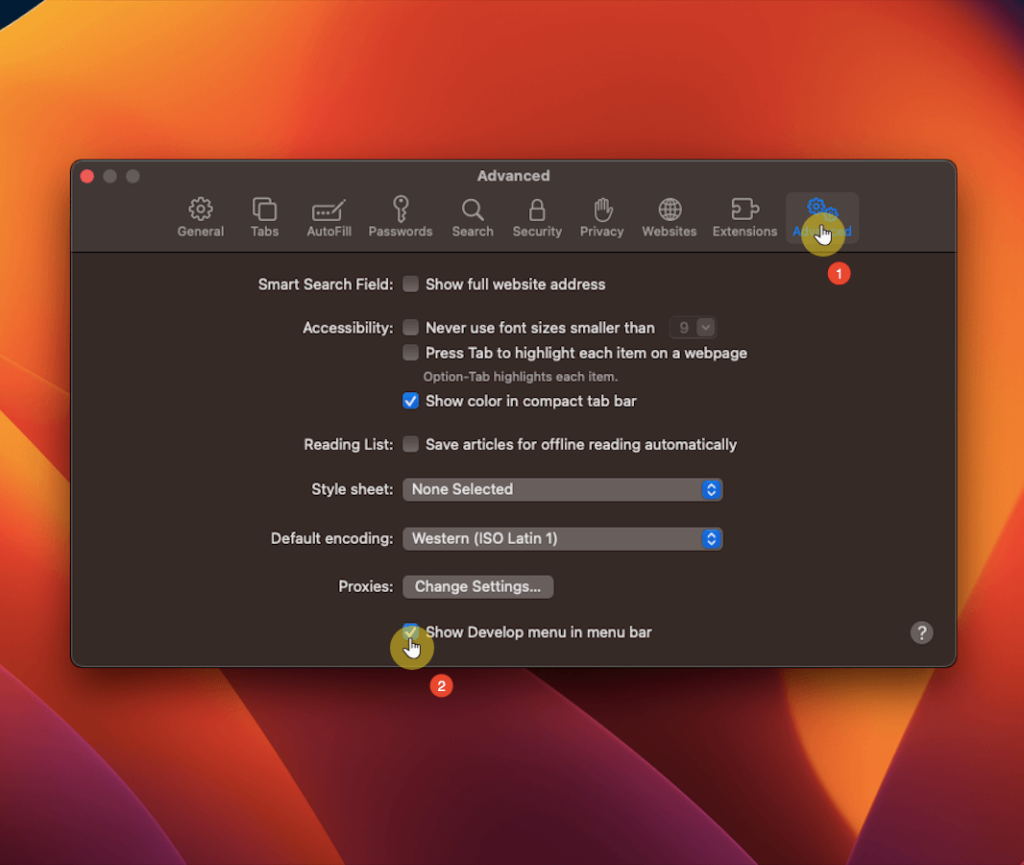Screen dimensions: 1024x865
Task: Enable Show full website address
Action: 410,284
